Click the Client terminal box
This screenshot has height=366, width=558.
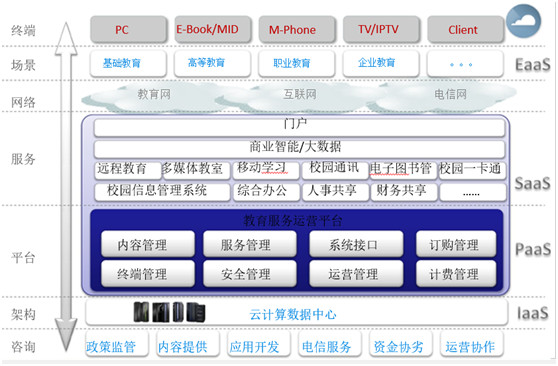tap(465, 29)
